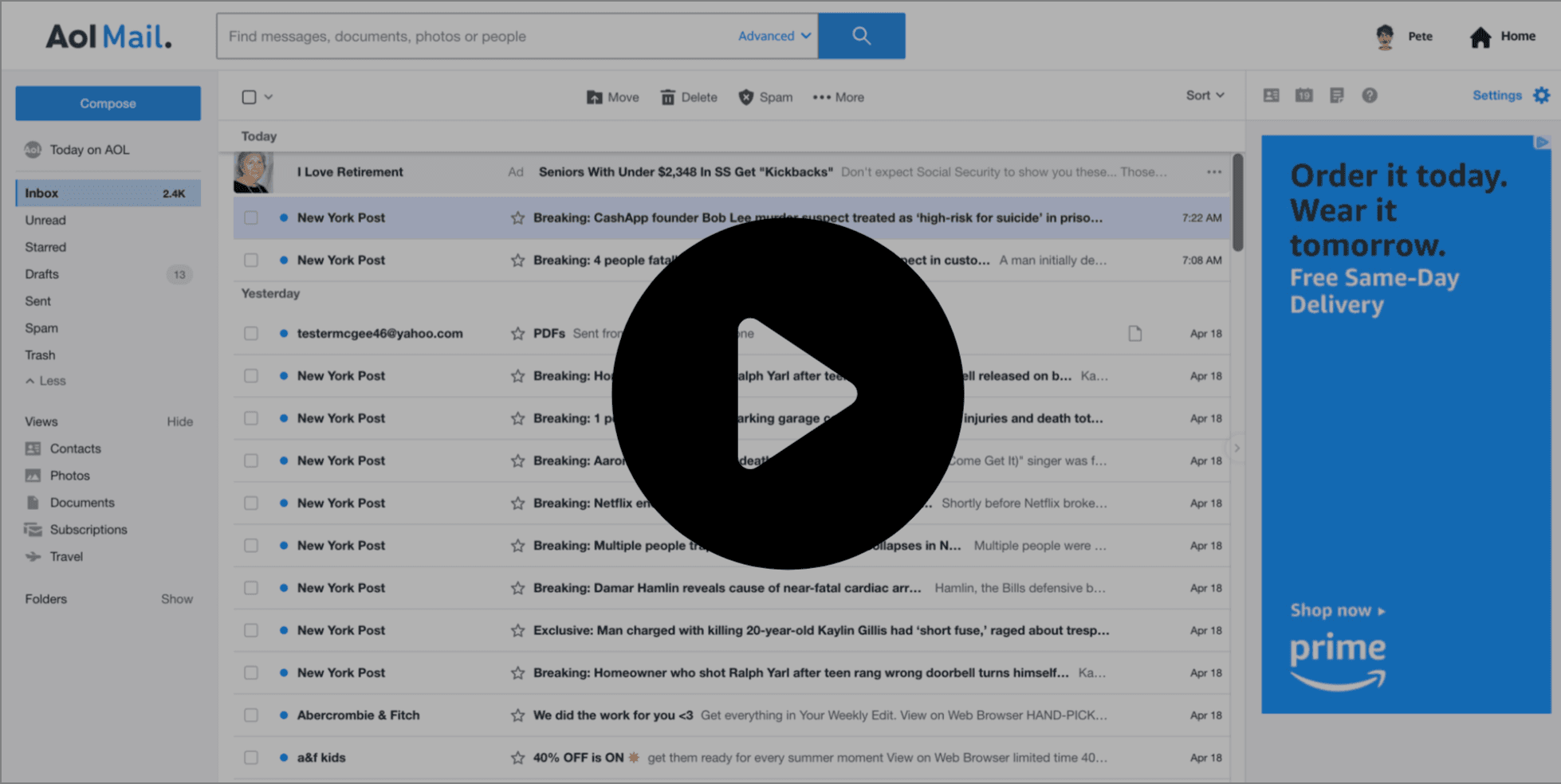1561x784 pixels.
Task: Star the PDFs email from testermcgee46
Action: [518, 334]
